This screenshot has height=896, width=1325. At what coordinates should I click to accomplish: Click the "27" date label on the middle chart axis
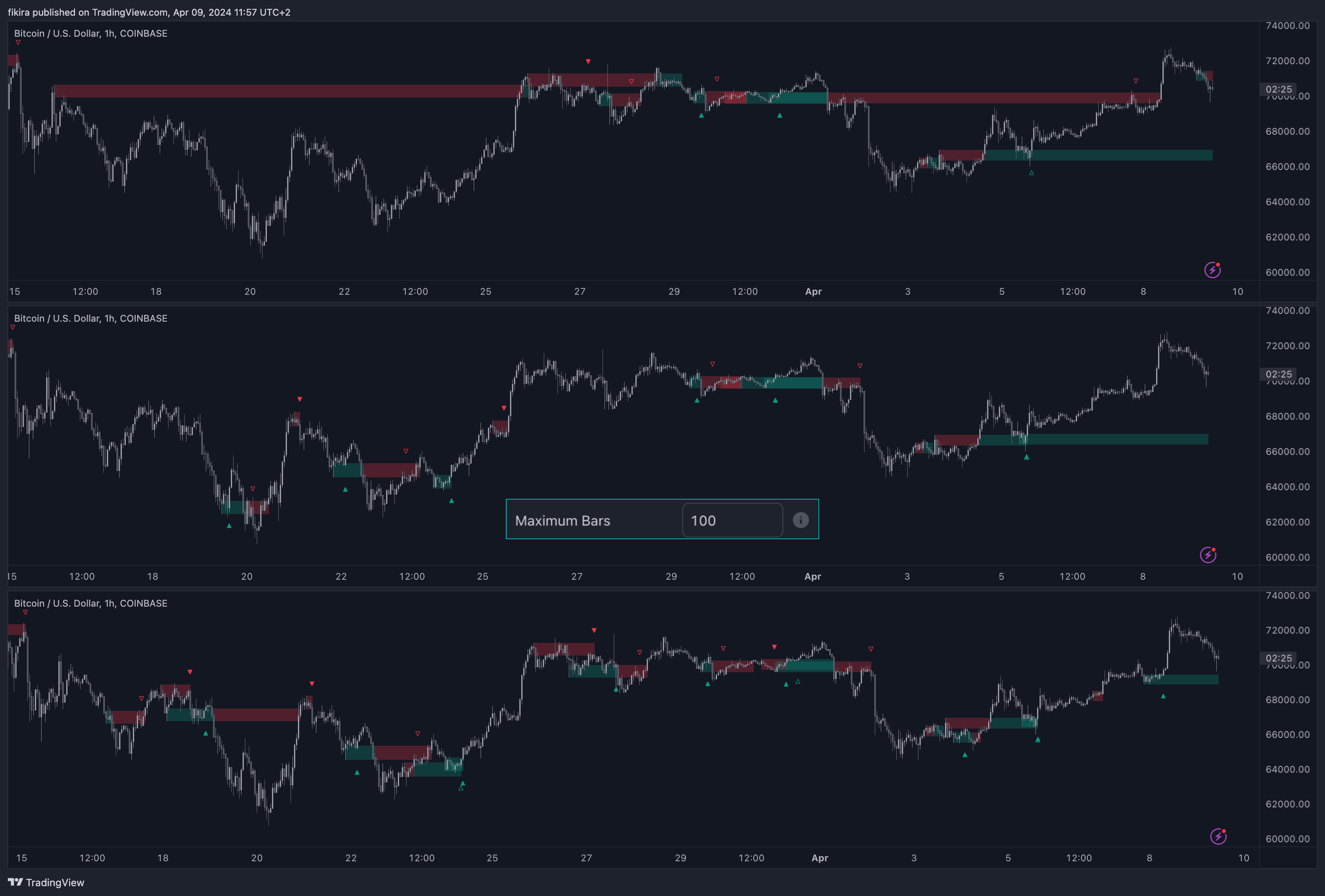[x=577, y=576]
